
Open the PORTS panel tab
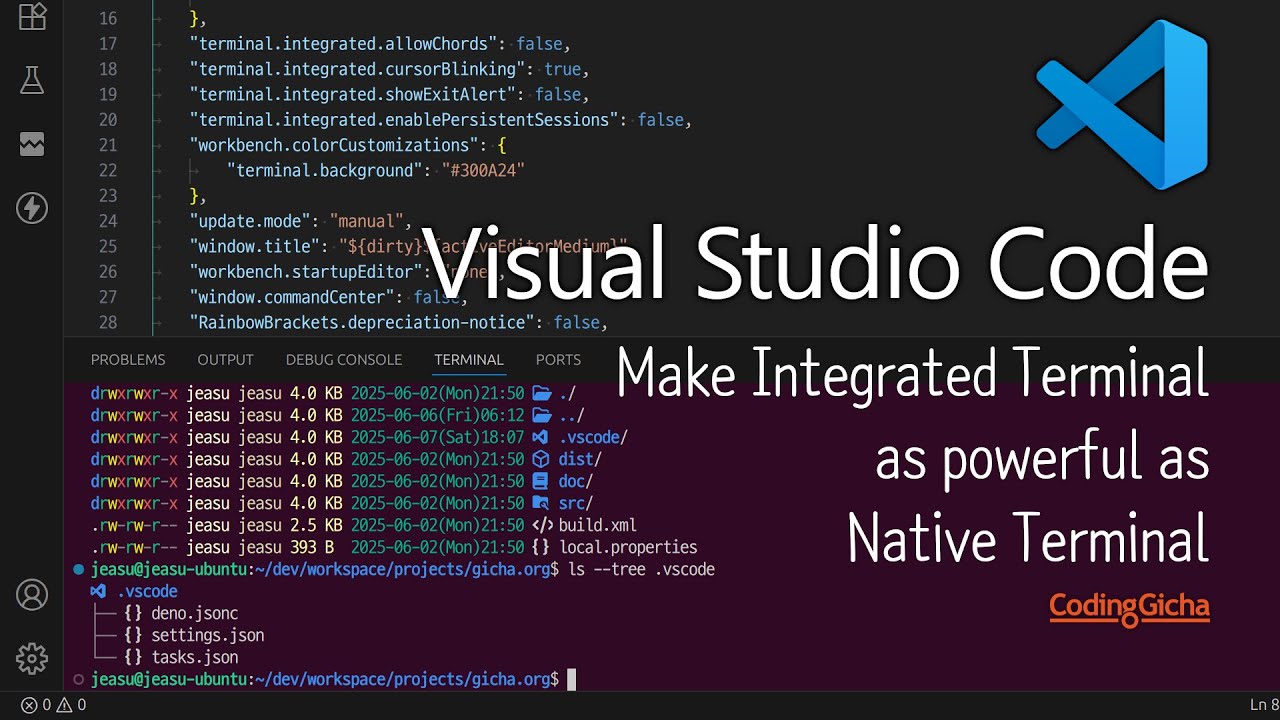[558, 359]
